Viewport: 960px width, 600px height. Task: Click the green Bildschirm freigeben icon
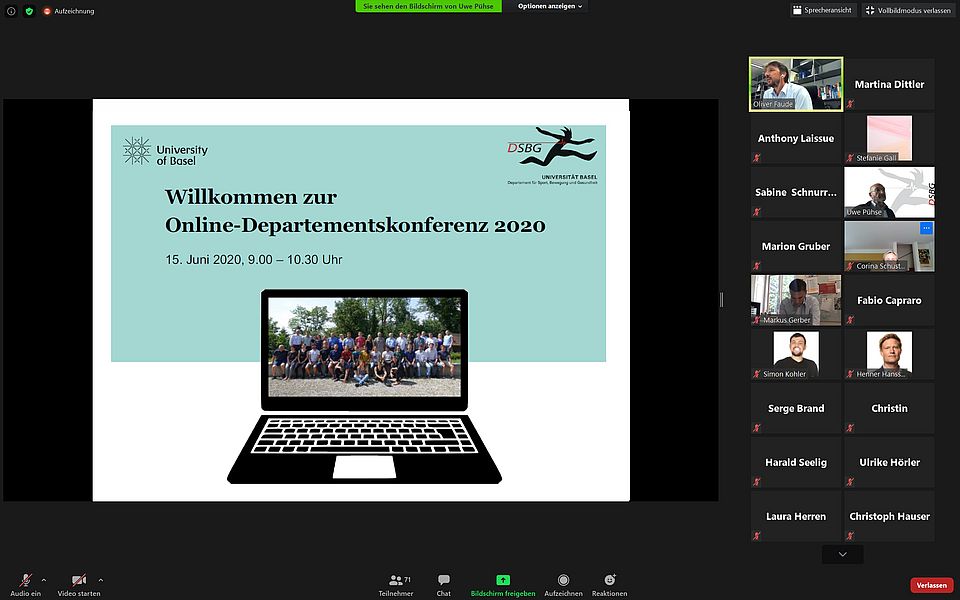[503, 580]
